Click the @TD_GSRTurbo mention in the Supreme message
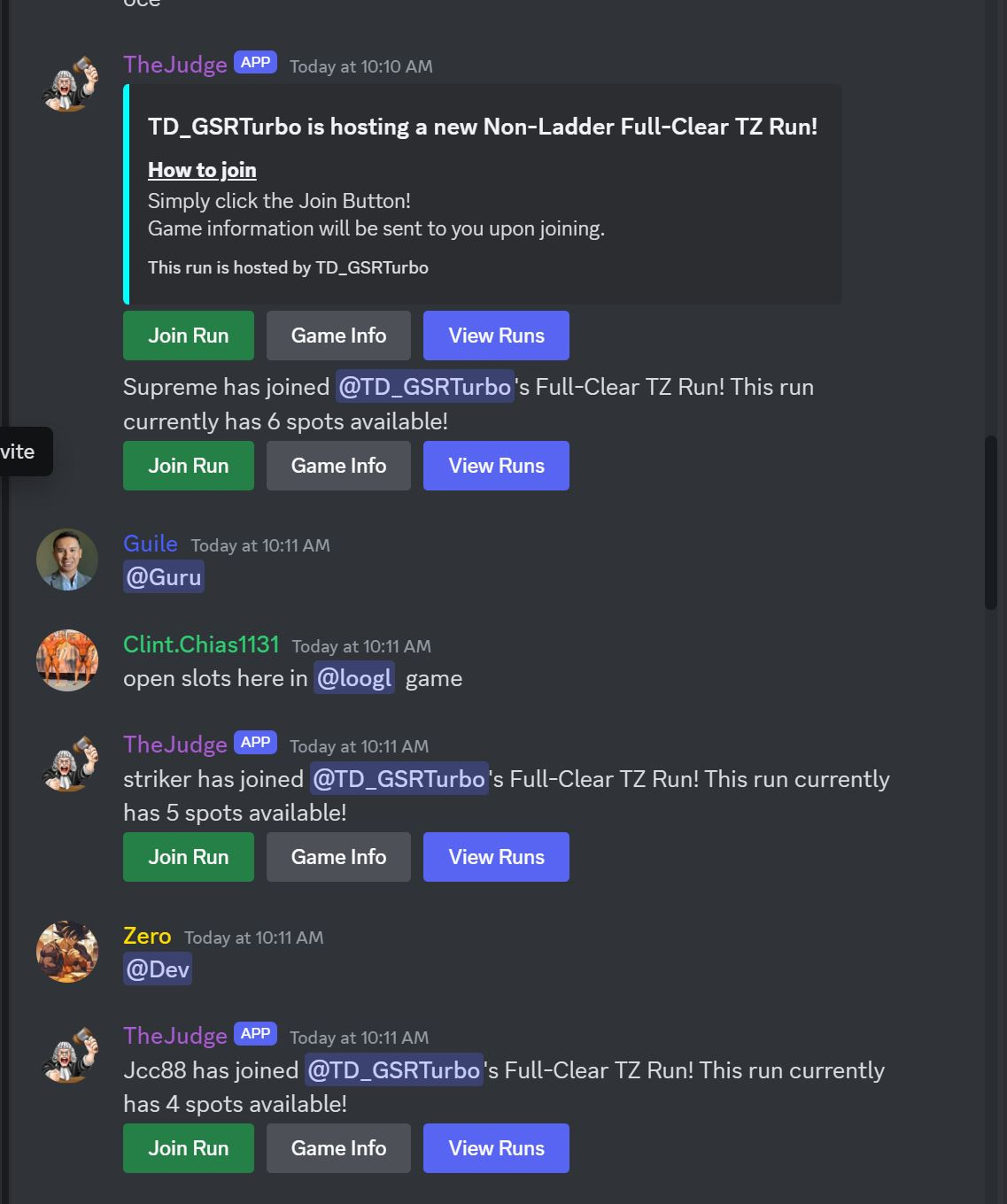 [425, 387]
